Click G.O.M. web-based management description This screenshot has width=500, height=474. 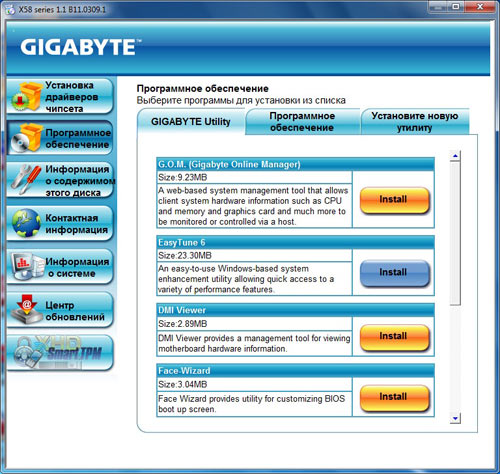[x=253, y=206]
